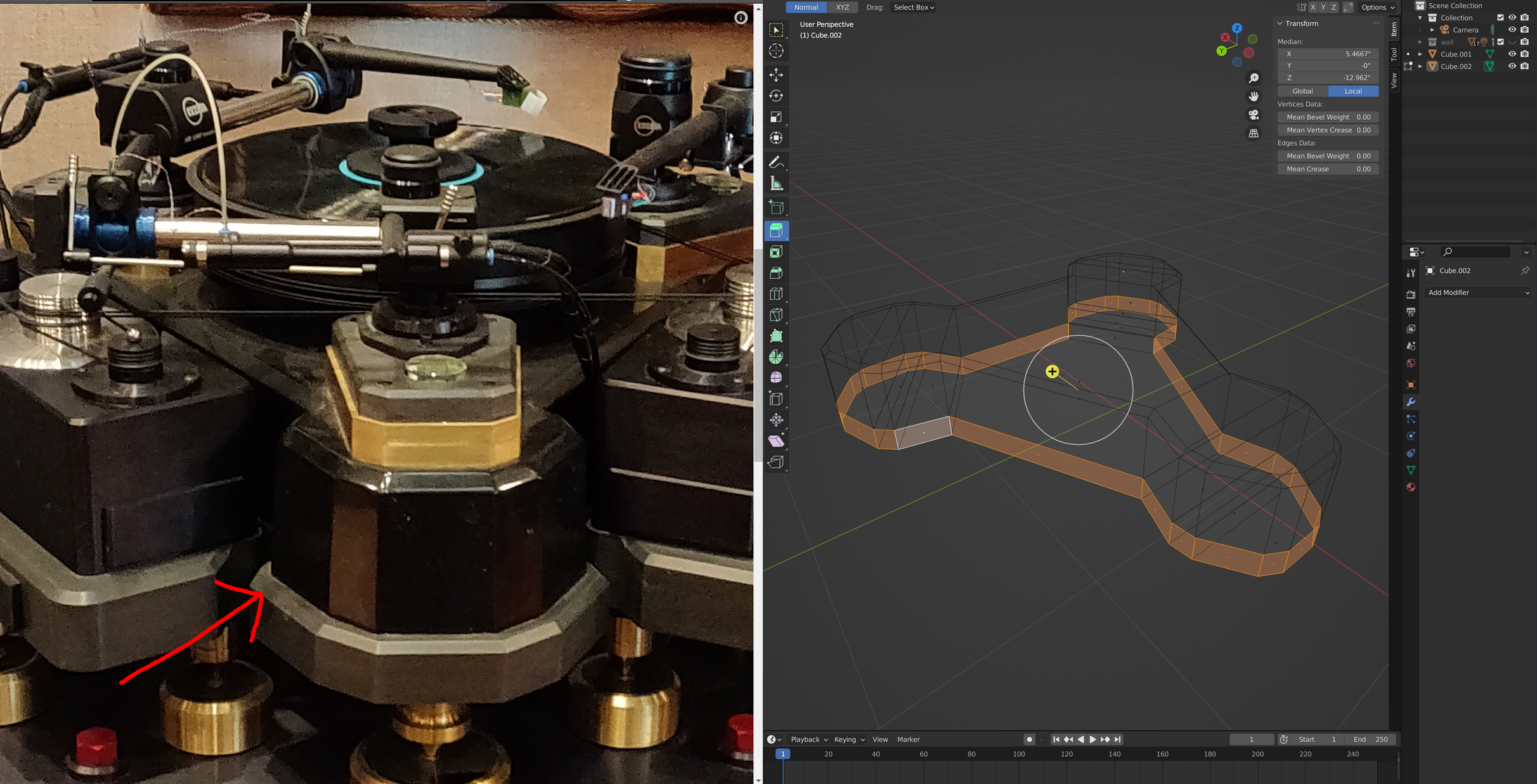Choose the Rotate tool

(776, 96)
